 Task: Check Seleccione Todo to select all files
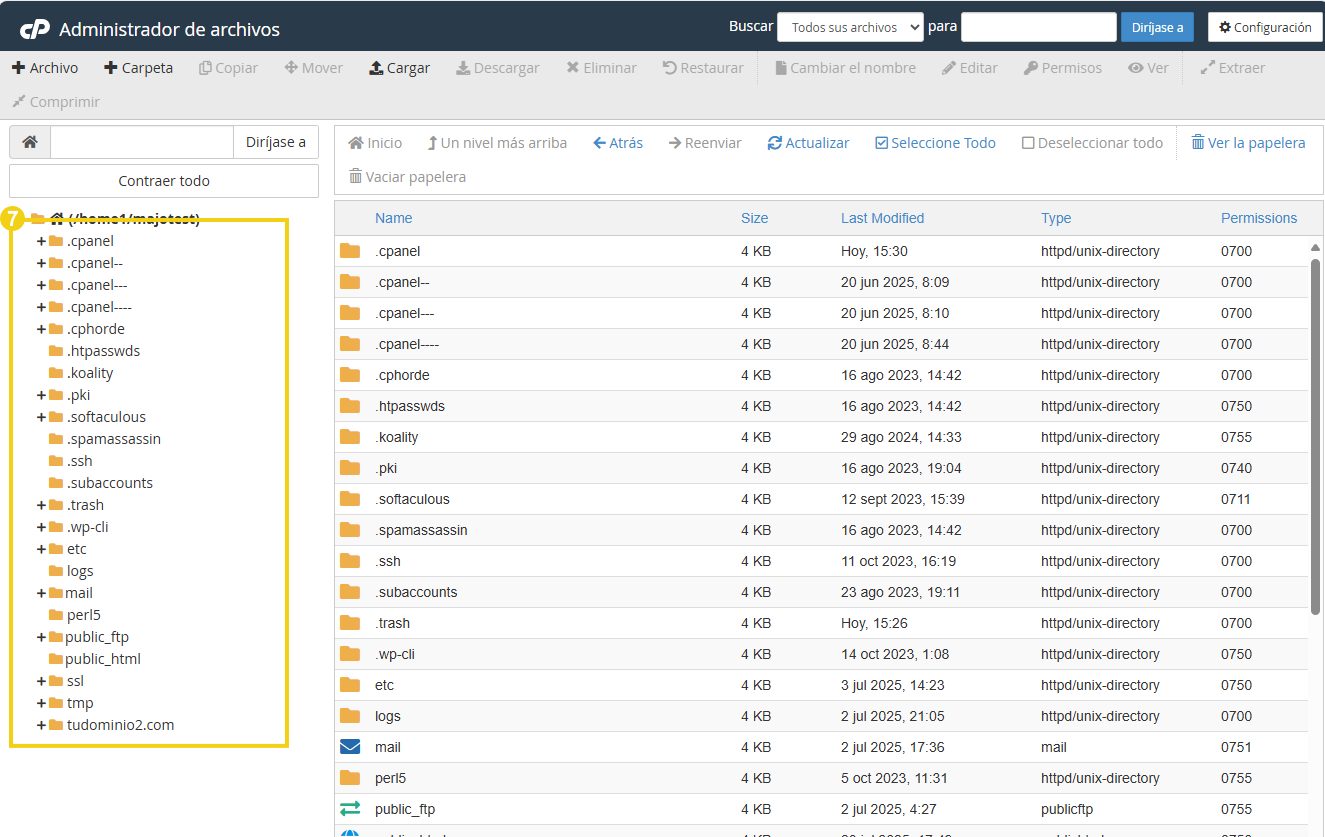[x=881, y=143]
